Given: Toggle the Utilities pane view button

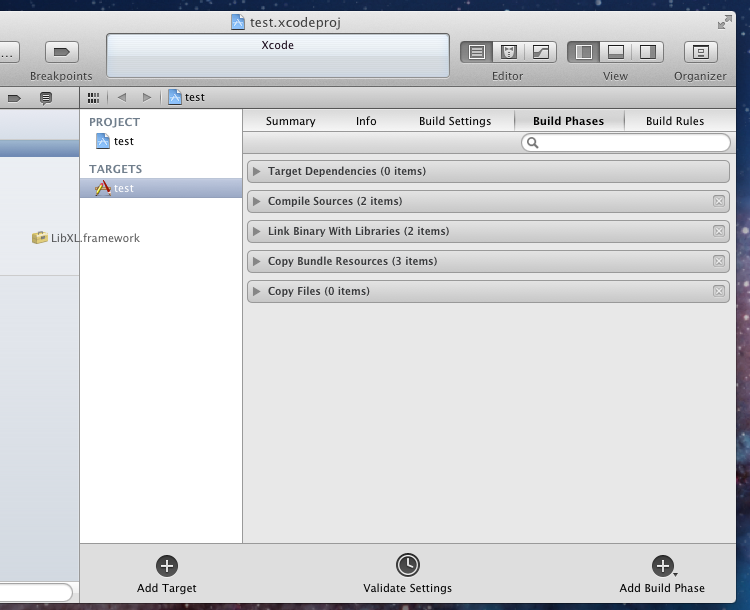Looking at the screenshot, I should (x=648, y=52).
